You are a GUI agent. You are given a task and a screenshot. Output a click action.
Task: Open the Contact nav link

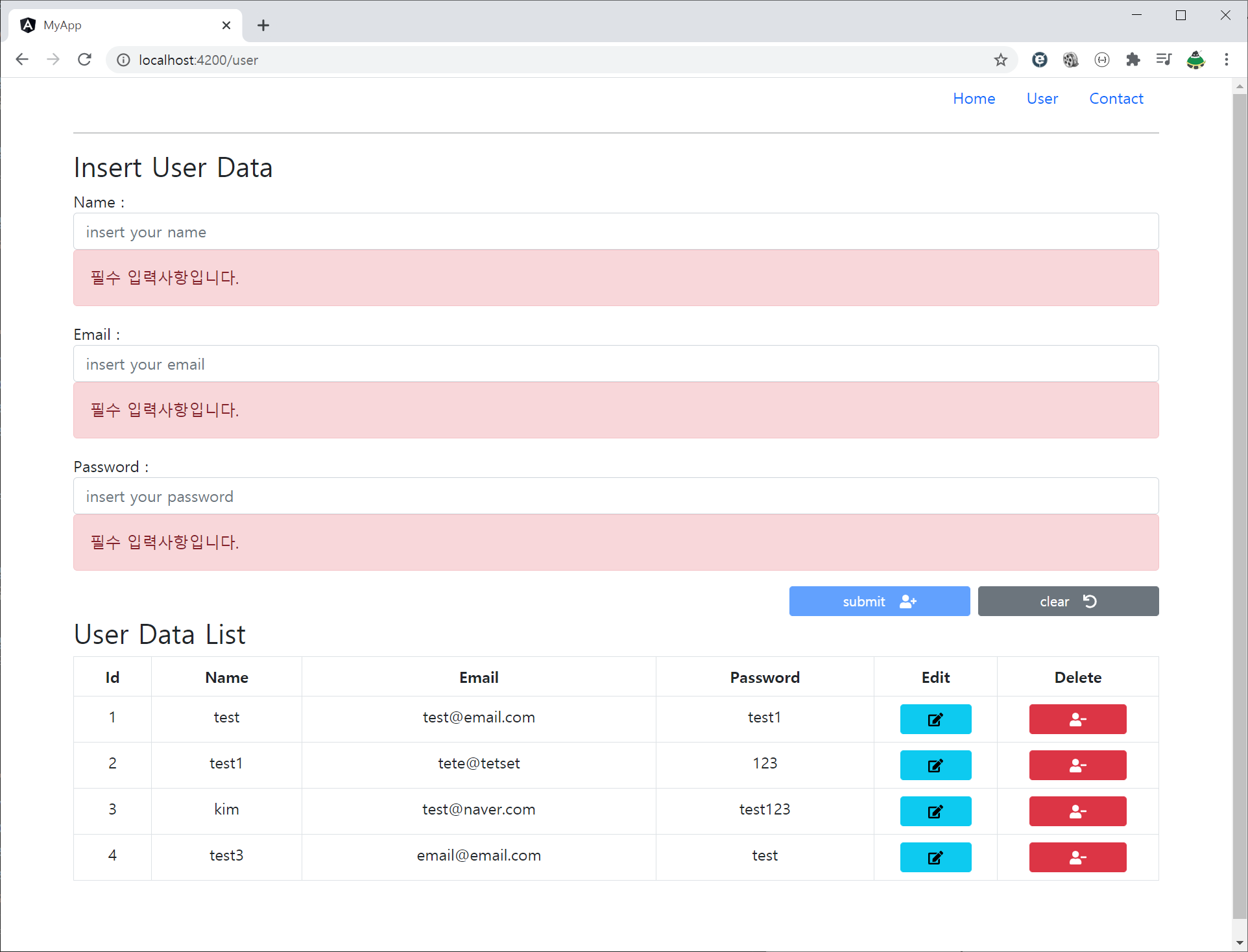coord(1116,99)
